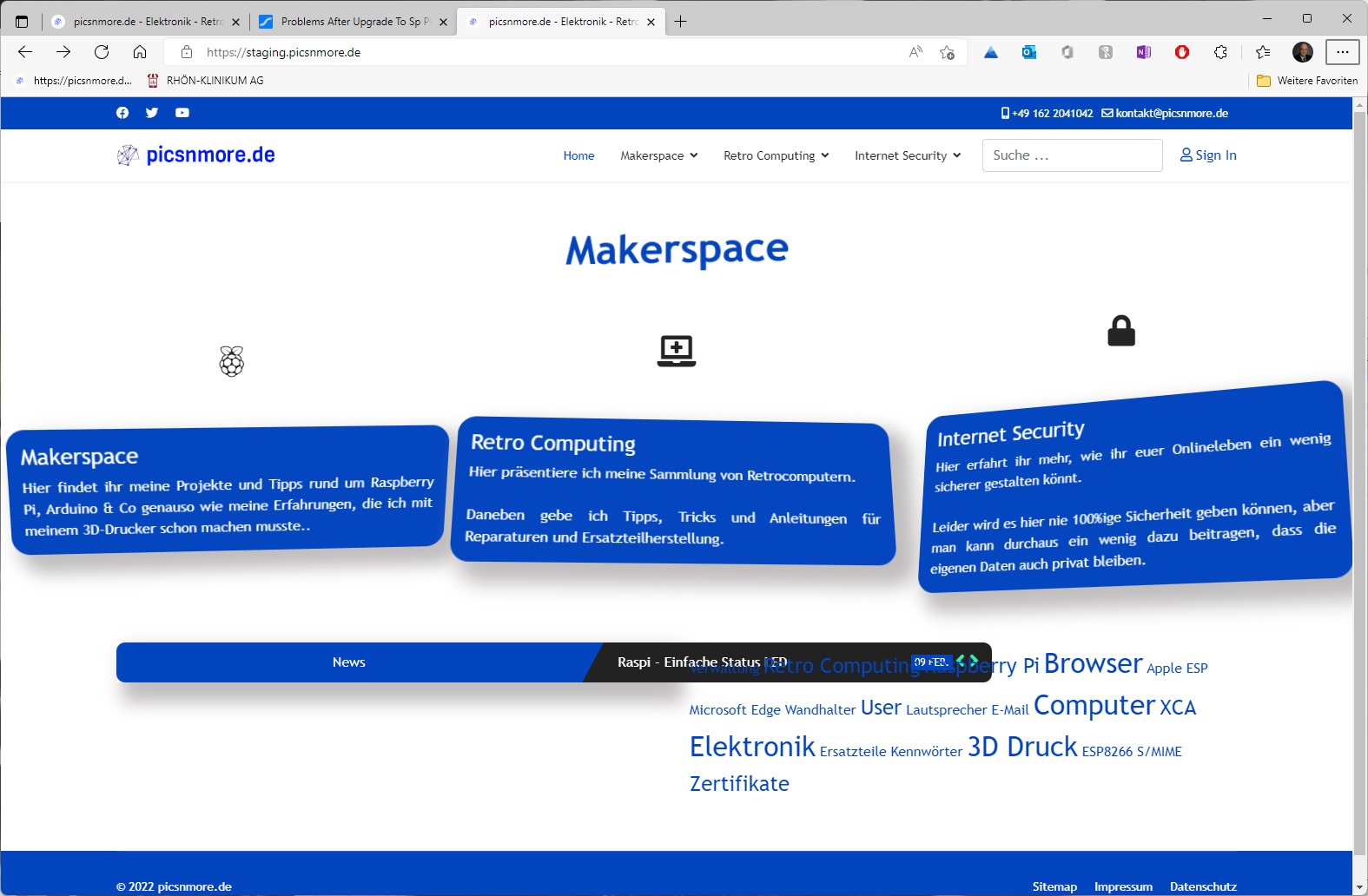This screenshot has height=896, width=1368.
Task: Click the Sign In link
Action: tap(1208, 155)
